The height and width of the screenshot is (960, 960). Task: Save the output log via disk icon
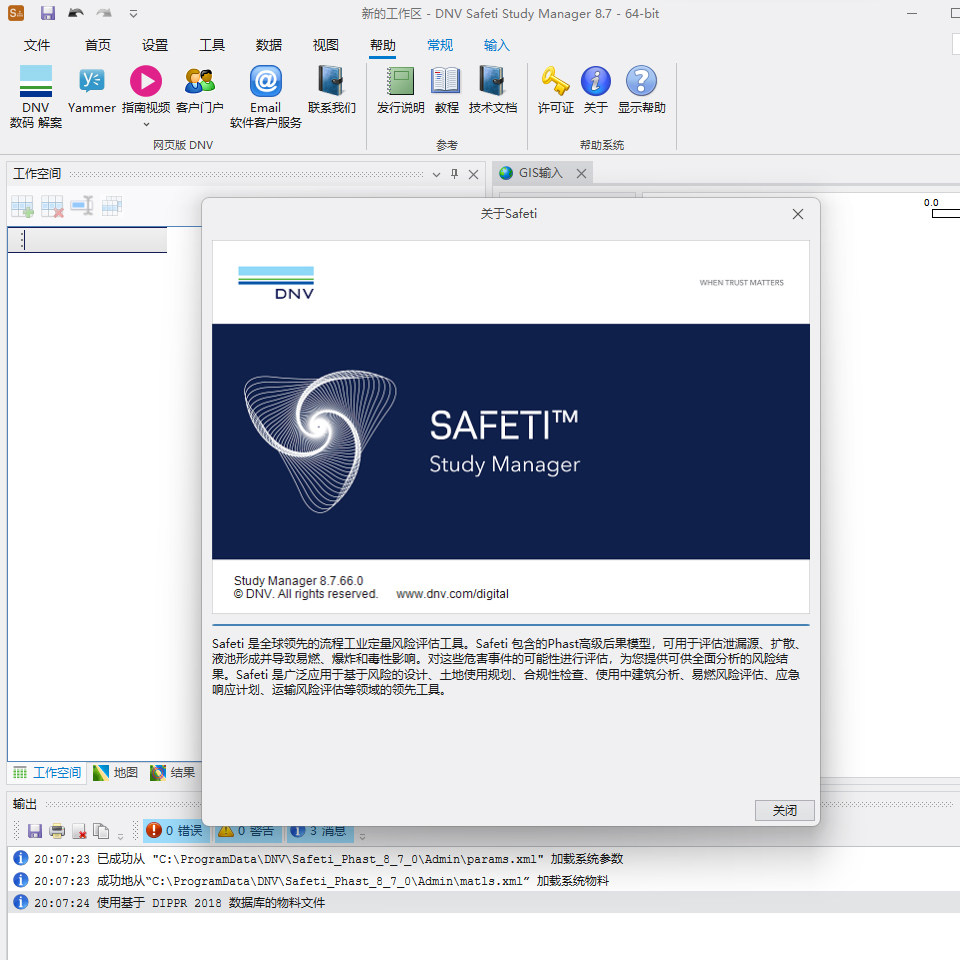point(35,831)
